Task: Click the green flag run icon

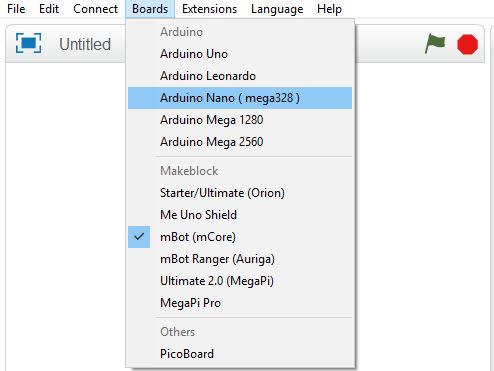Action: 435,44
